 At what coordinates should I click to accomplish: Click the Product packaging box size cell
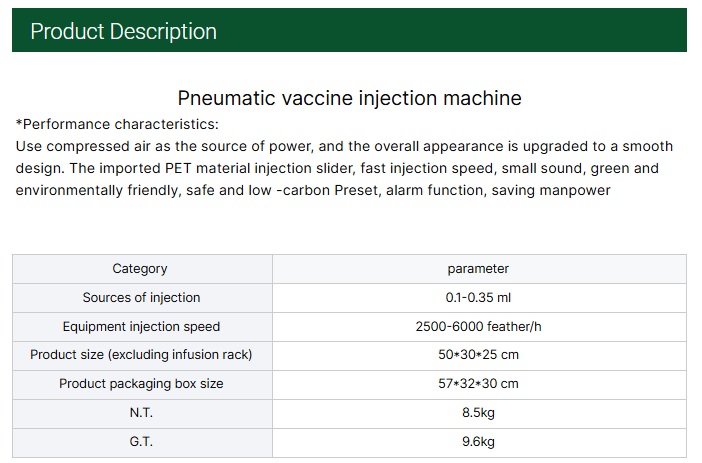pyautogui.click(x=141, y=384)
